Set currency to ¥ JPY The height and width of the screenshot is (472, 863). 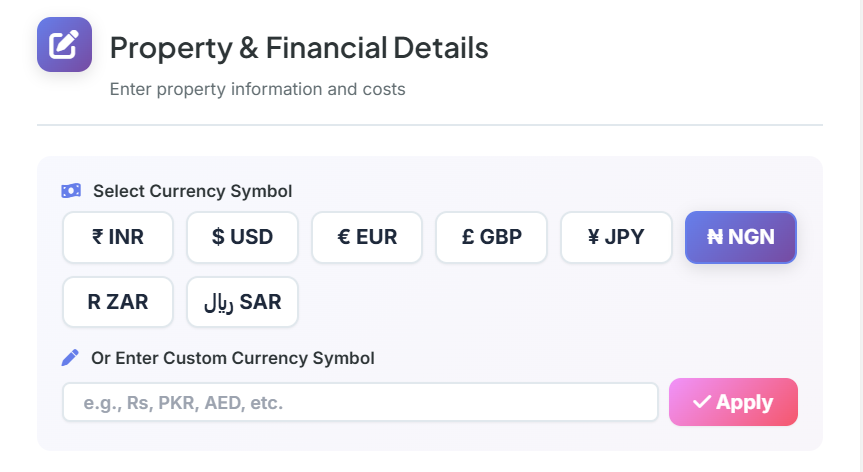pos(616,237)
